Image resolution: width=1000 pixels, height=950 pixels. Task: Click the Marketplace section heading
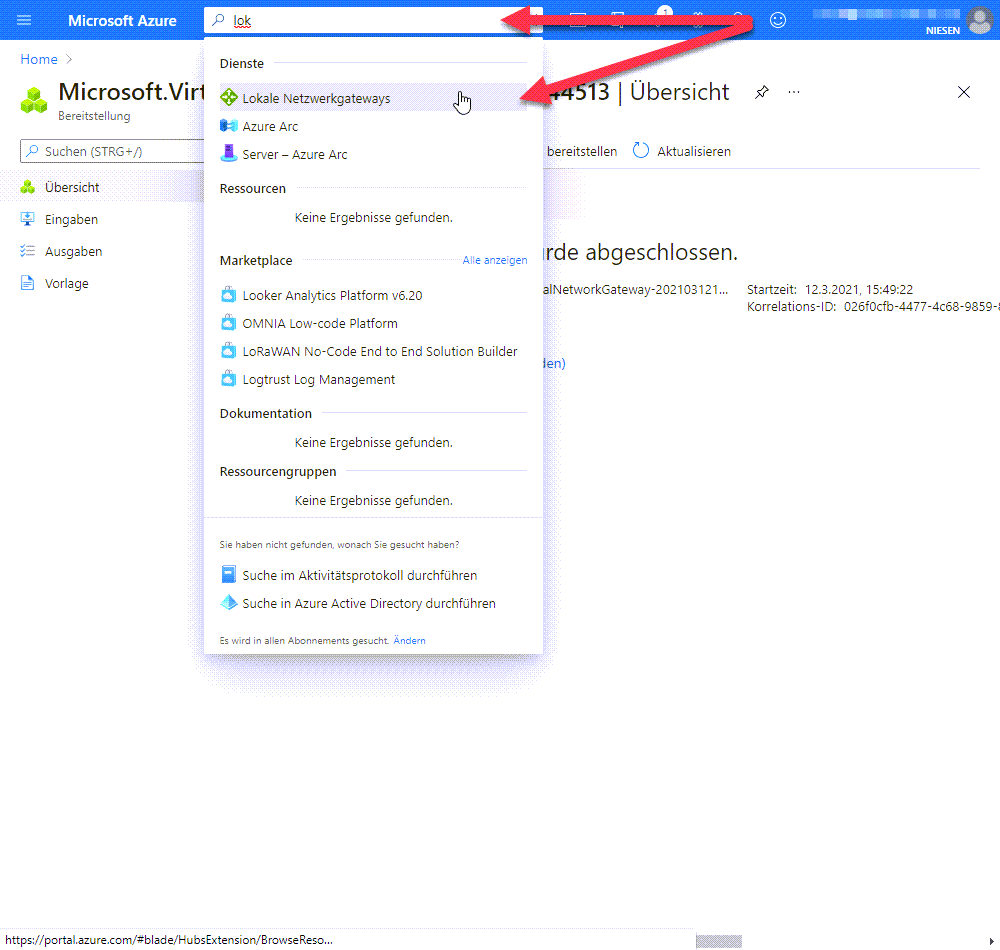pos(256,261)
